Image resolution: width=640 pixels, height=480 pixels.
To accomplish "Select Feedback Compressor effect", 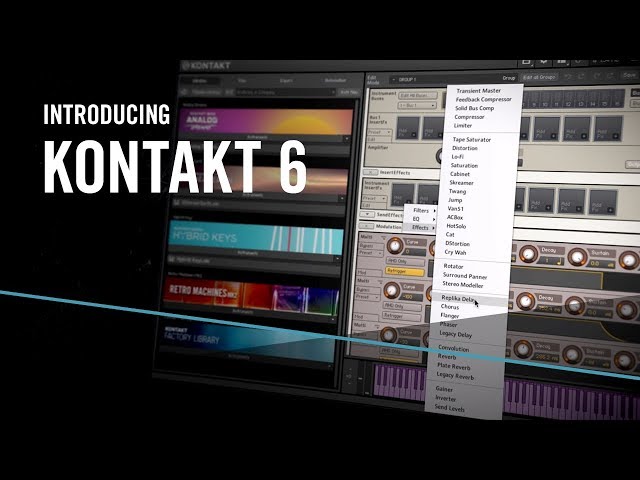I will coord(483,99).
